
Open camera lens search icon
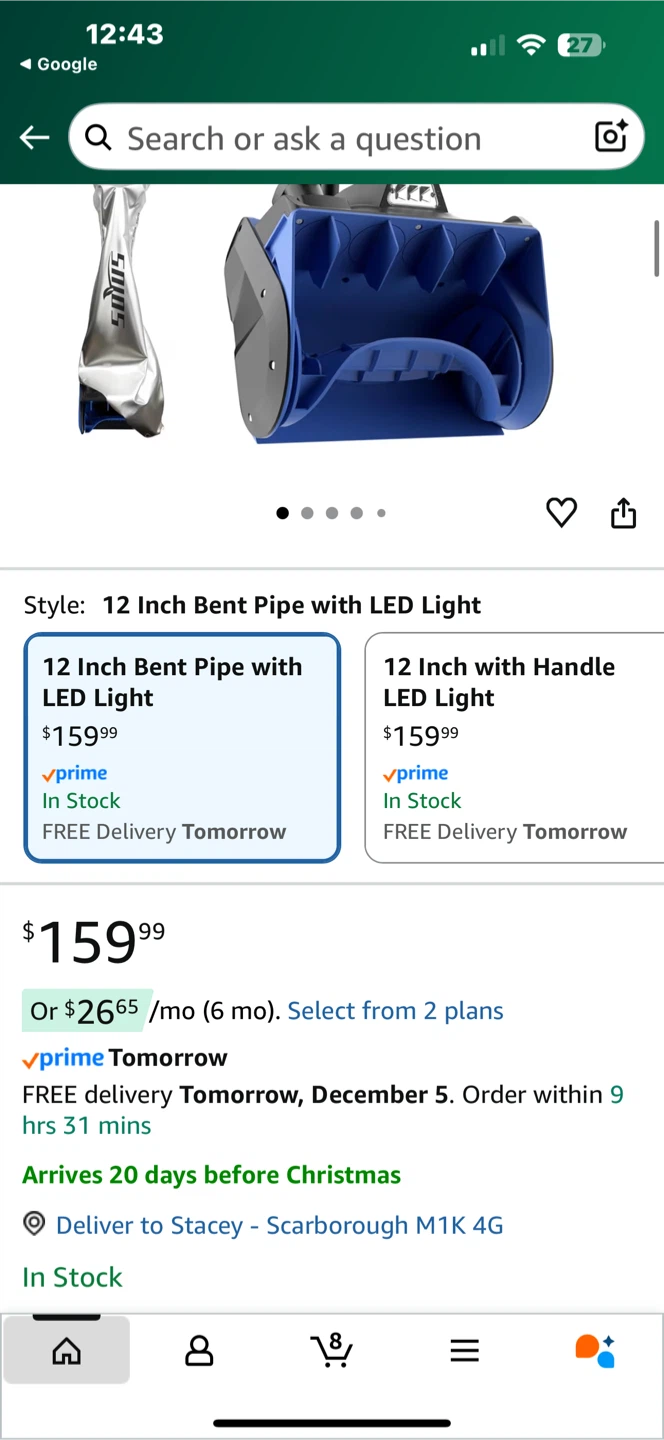pos(610,137)
